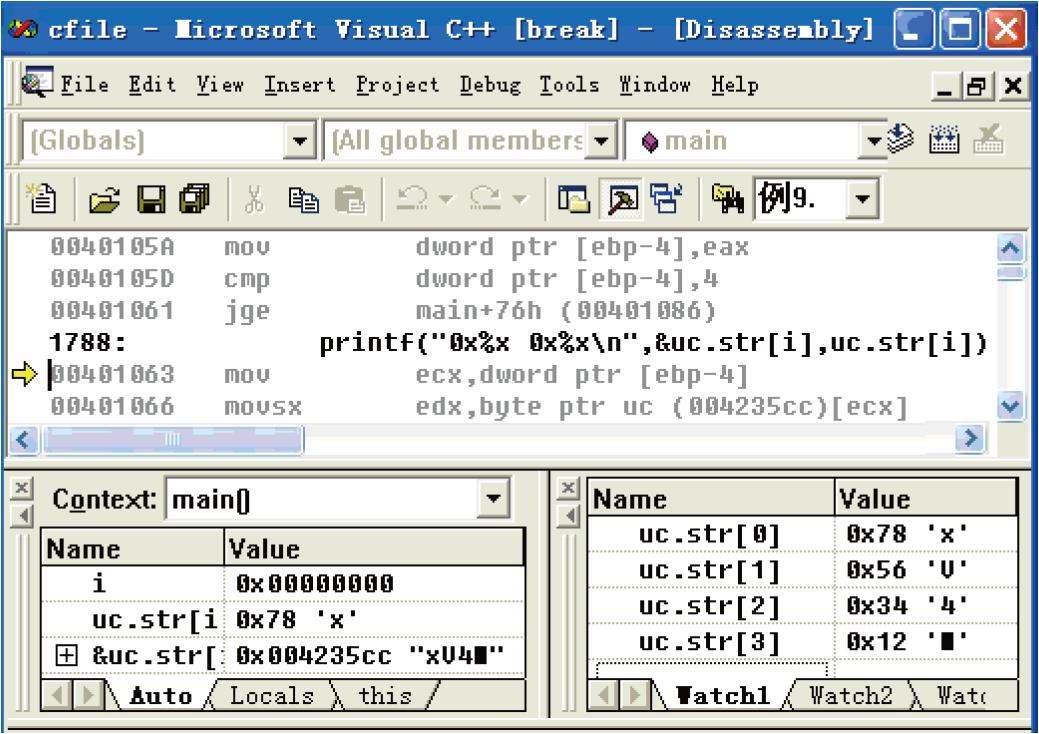Click the Compile icon next to main combo
The image size is (1039, 734).
900,138
